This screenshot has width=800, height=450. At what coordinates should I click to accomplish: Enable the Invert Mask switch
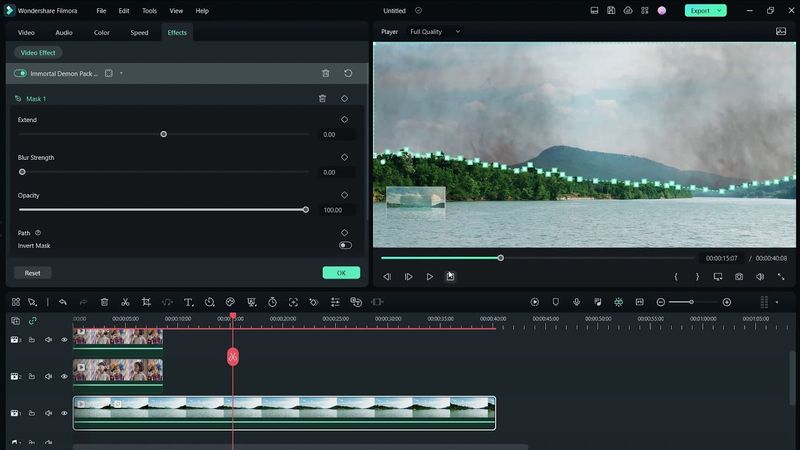point(345,245)
